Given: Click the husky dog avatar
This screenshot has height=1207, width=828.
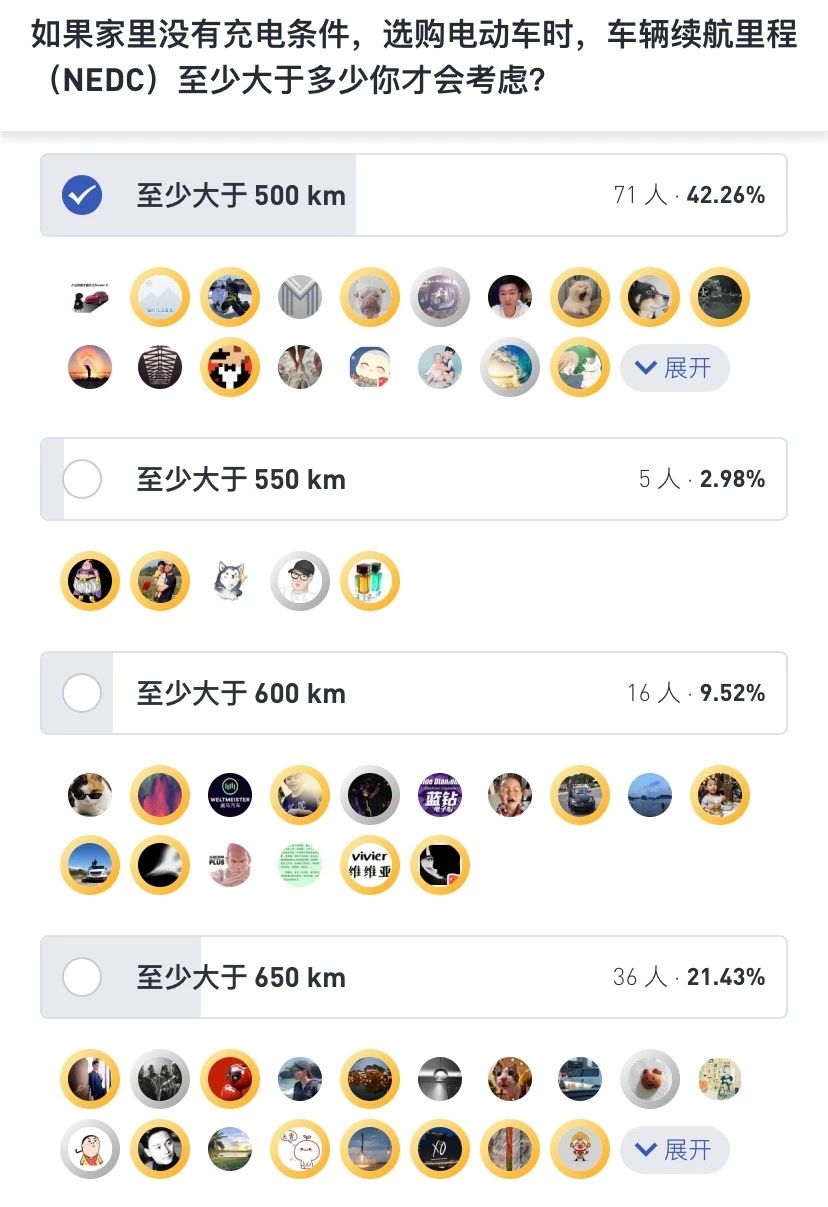Looking at the screenshot, I should coord(230,581).
